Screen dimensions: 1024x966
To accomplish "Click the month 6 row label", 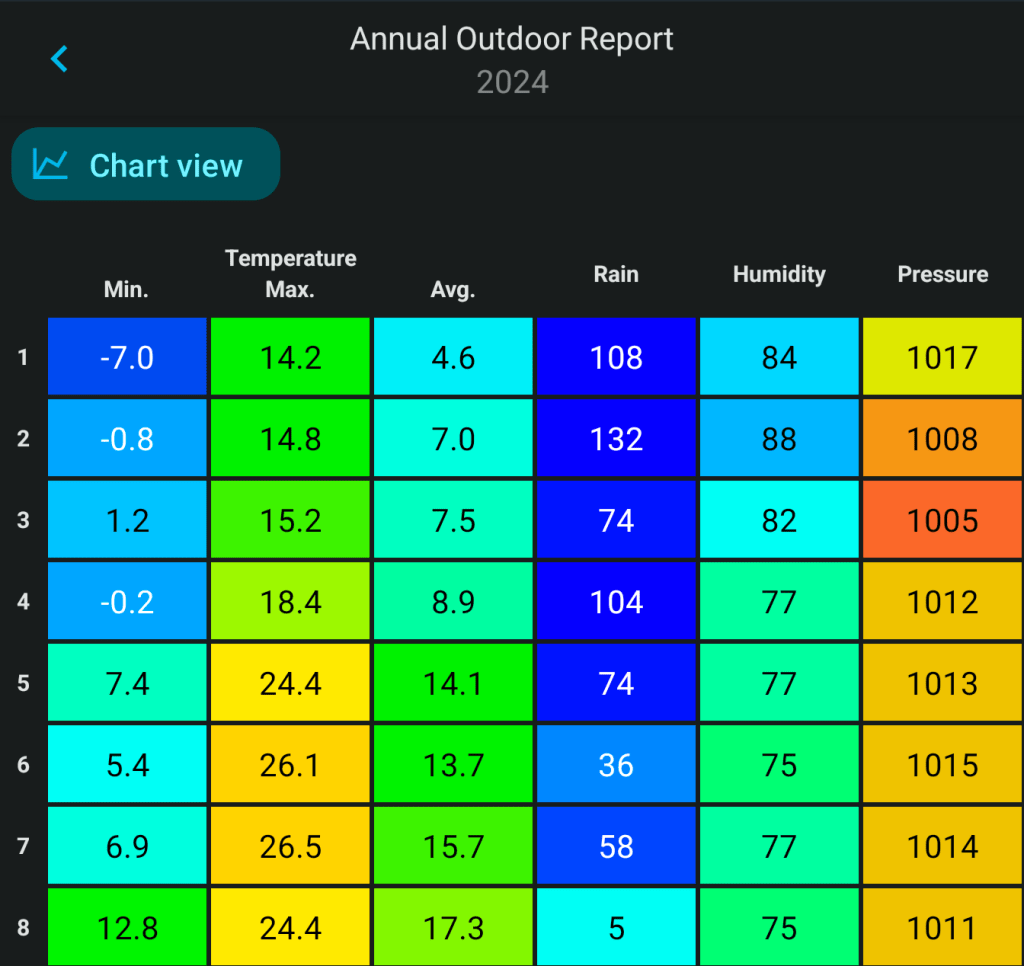I will pyautogui.click(x=23, y=765).
